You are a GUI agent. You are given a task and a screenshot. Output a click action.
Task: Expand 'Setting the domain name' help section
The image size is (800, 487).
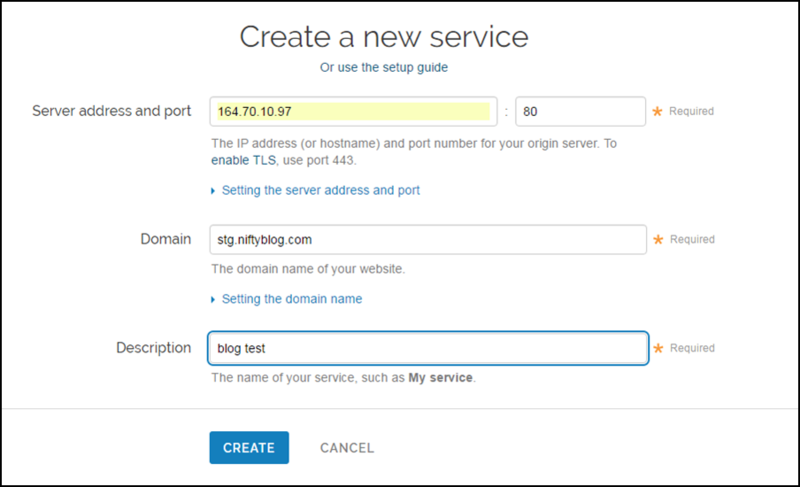coord(292,299)
